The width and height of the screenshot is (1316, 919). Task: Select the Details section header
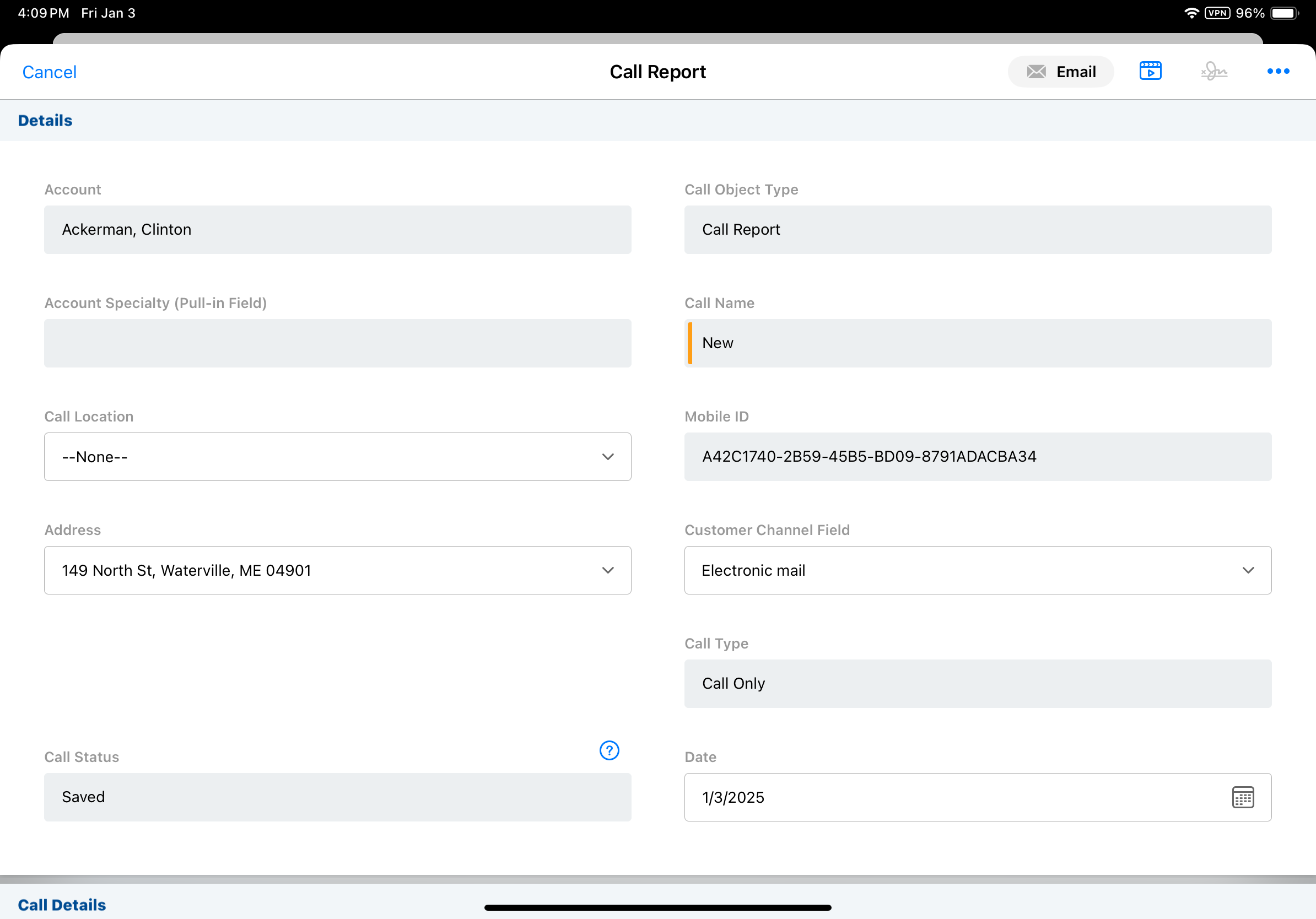click(45, 120)
